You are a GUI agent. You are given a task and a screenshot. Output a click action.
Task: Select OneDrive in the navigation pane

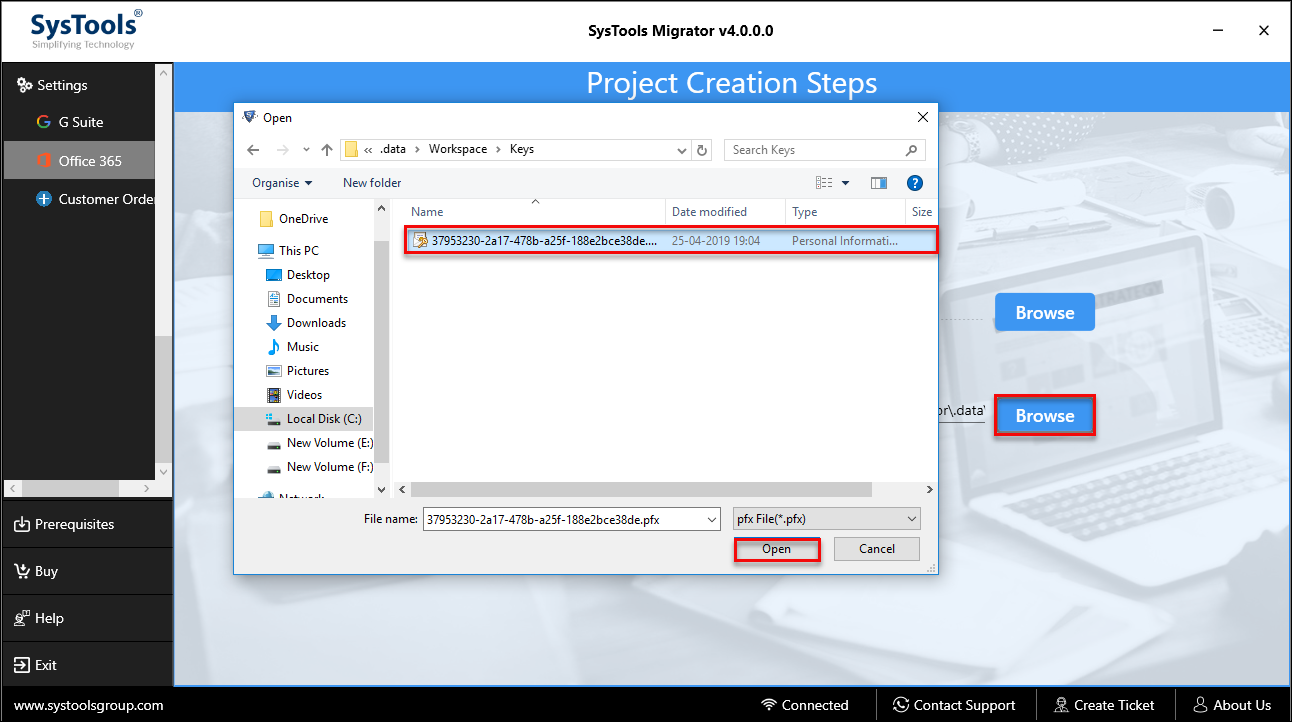pos(303,219)
